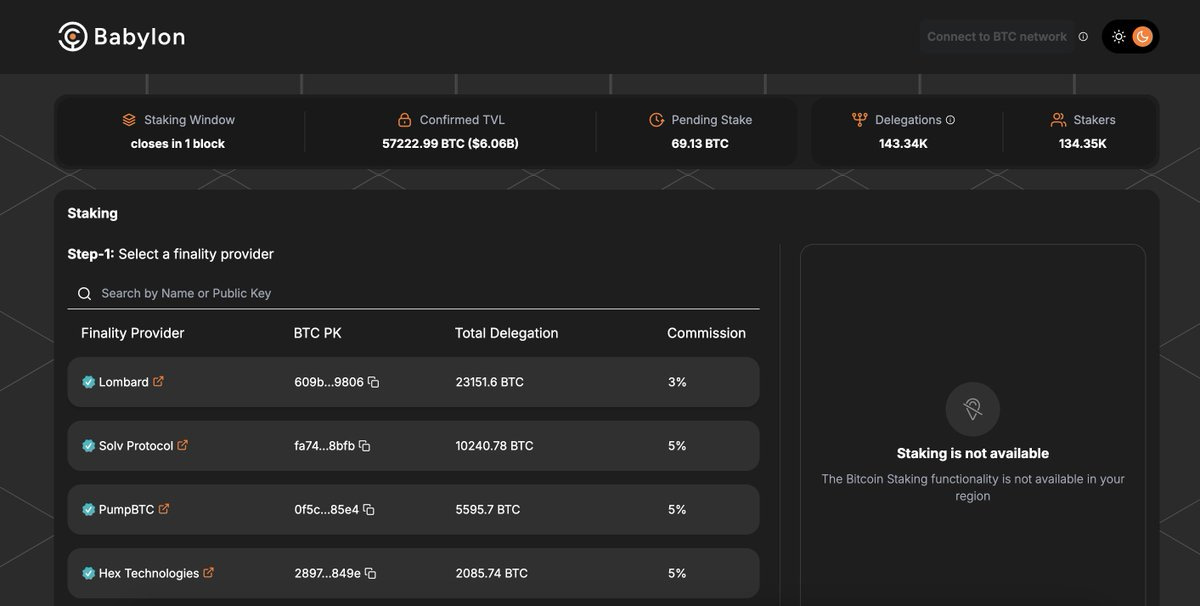Click 134.35K stakers value
The width and height of the screenshot is (1200, 606).
[1083, 144]
